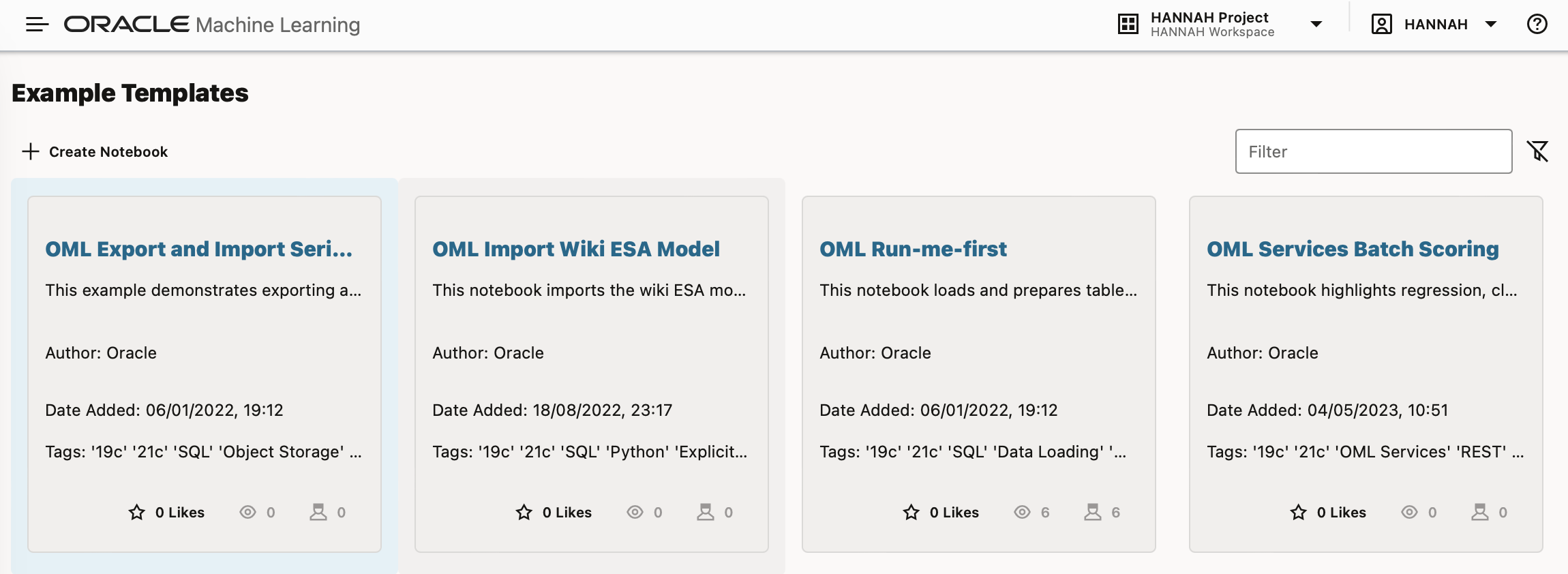Star the OML Run-me-first template
This screenshot has width=1568, height=574.
(911, 512)
